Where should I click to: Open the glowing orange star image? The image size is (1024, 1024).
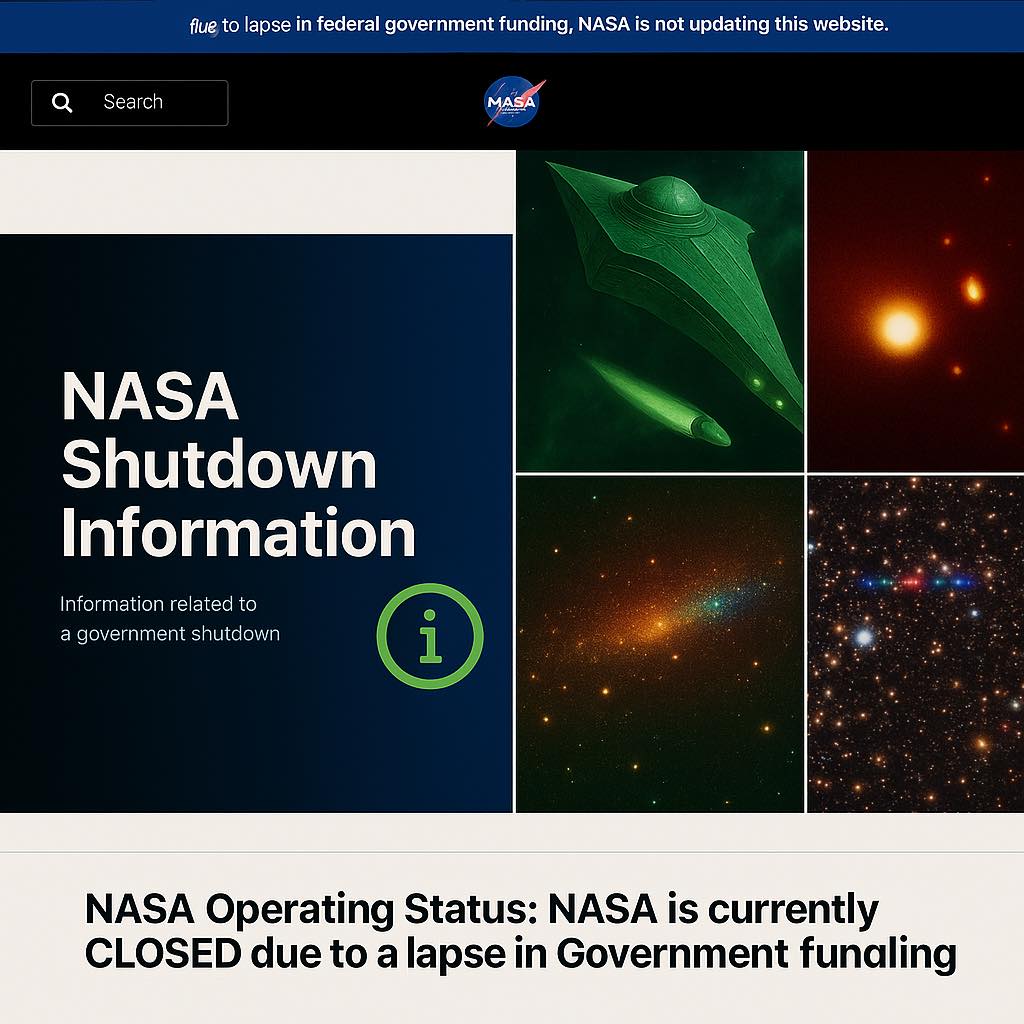[916, 311]
